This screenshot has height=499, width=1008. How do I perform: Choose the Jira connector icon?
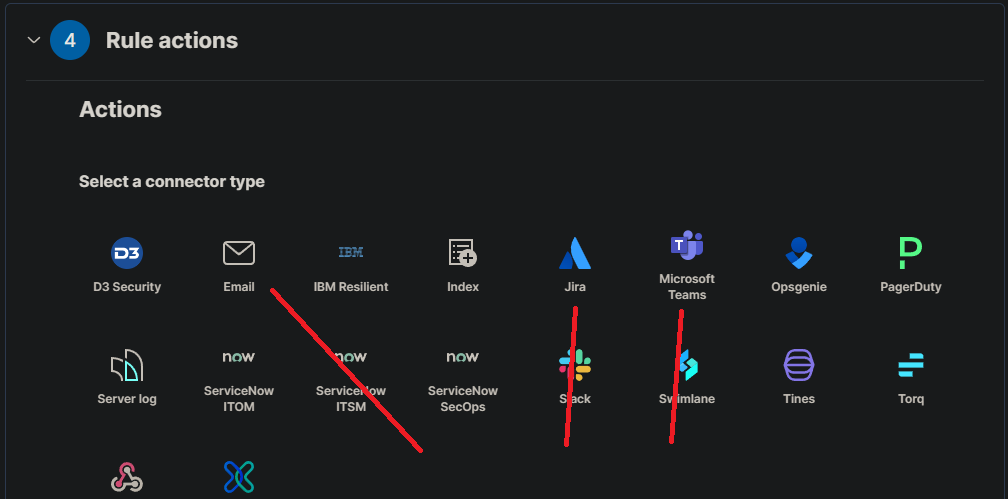click(575, 253)
